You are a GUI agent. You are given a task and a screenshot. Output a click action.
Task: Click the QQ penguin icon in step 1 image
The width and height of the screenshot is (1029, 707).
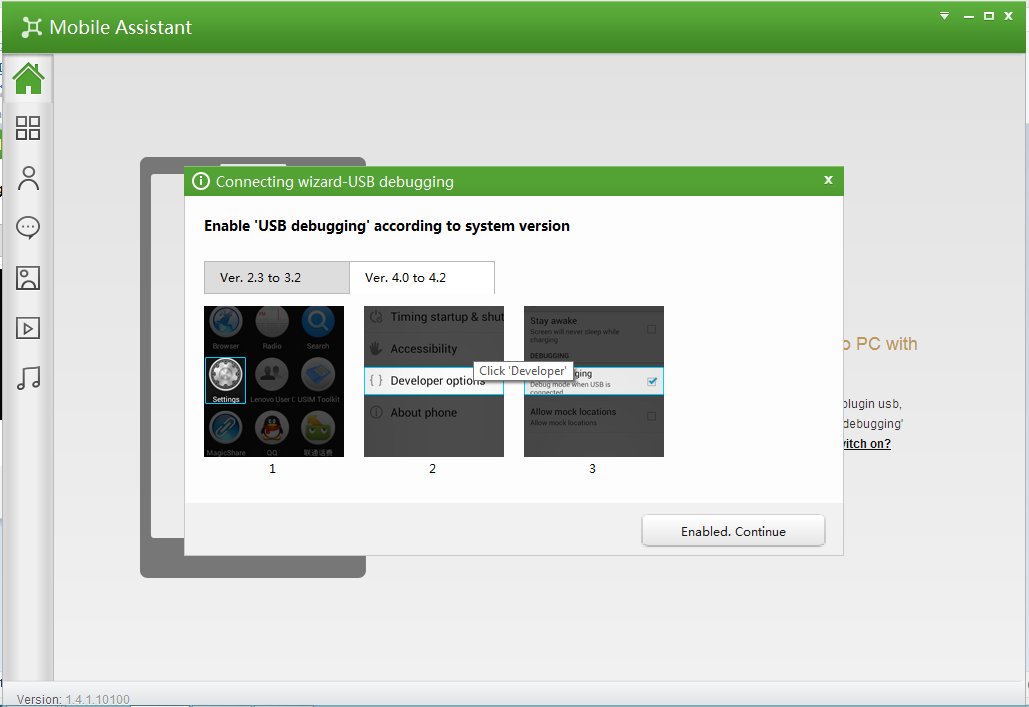pyautogui.click(x=272, y=429)
